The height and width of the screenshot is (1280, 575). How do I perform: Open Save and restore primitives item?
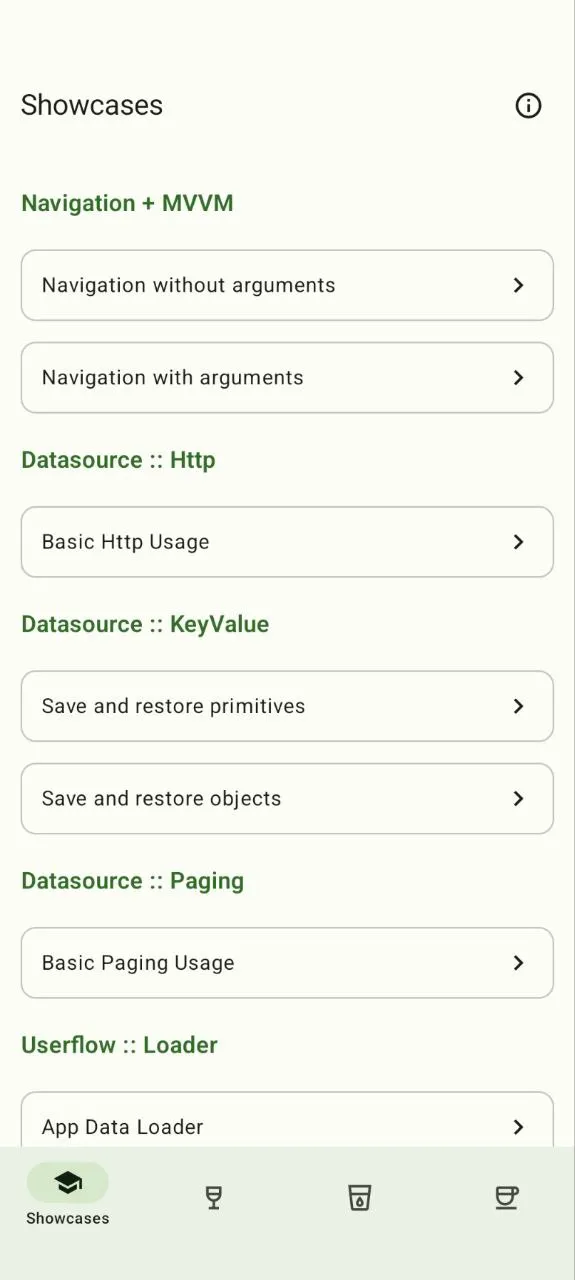(287, 706)
